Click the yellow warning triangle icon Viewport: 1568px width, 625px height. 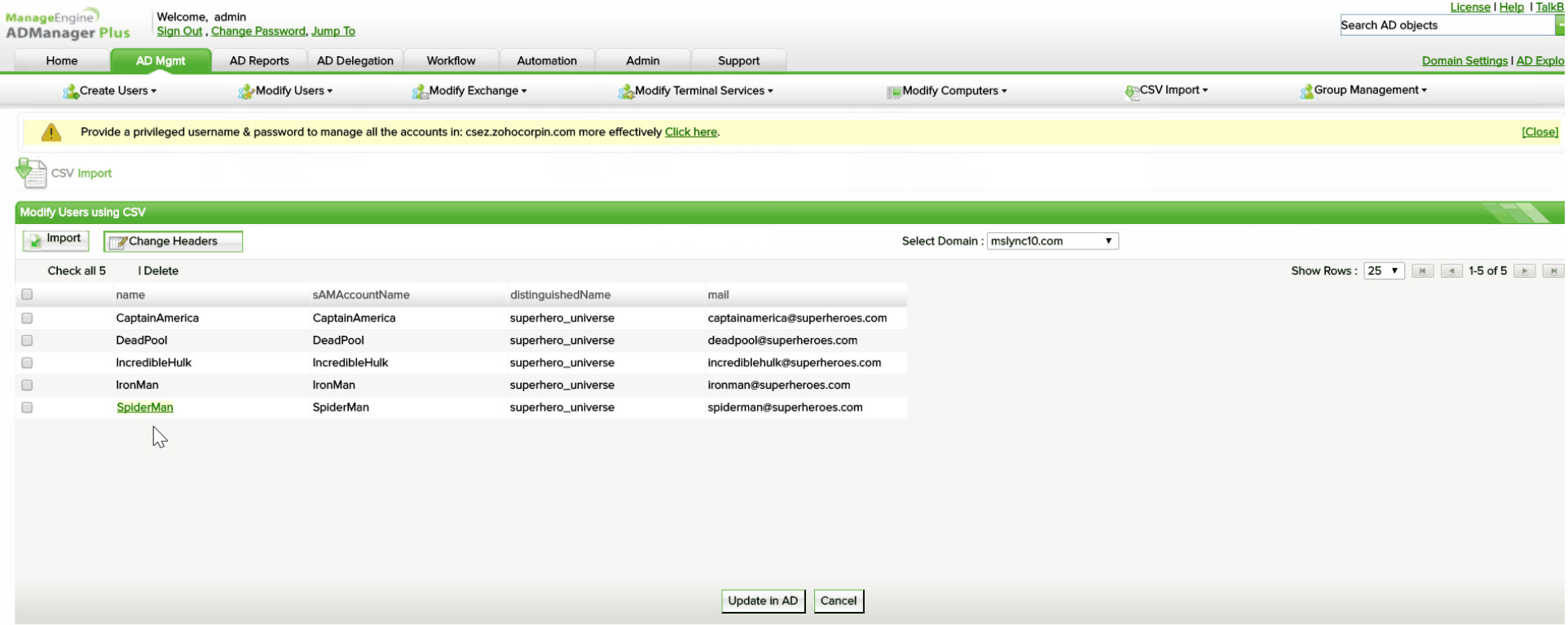[x=51, y=132]
